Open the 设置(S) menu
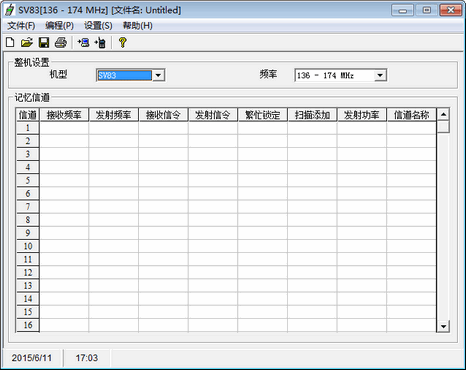 (98, 26)
